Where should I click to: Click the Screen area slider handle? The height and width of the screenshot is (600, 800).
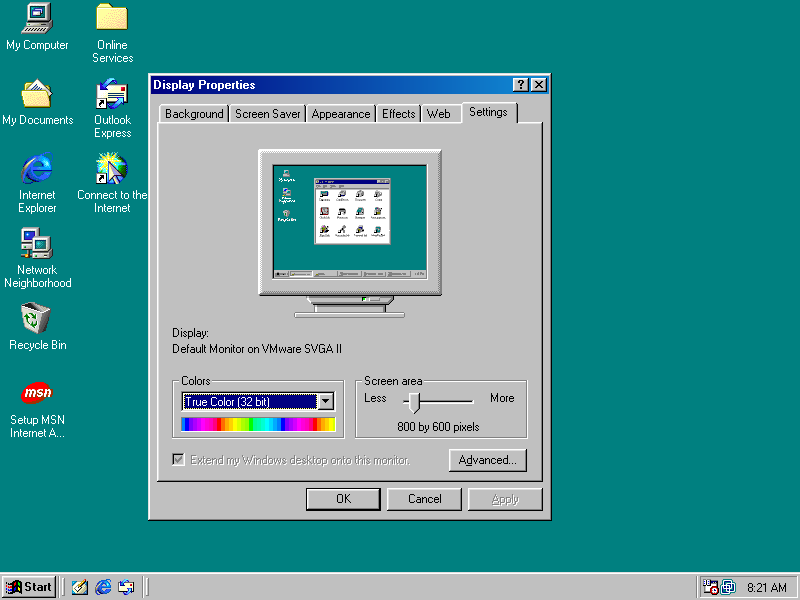click(414, 402)
